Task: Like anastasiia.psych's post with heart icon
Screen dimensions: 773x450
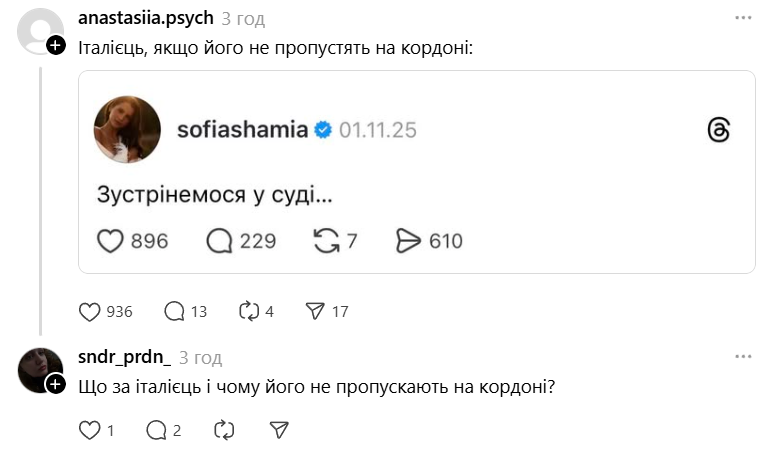Action: coord(90,311)
